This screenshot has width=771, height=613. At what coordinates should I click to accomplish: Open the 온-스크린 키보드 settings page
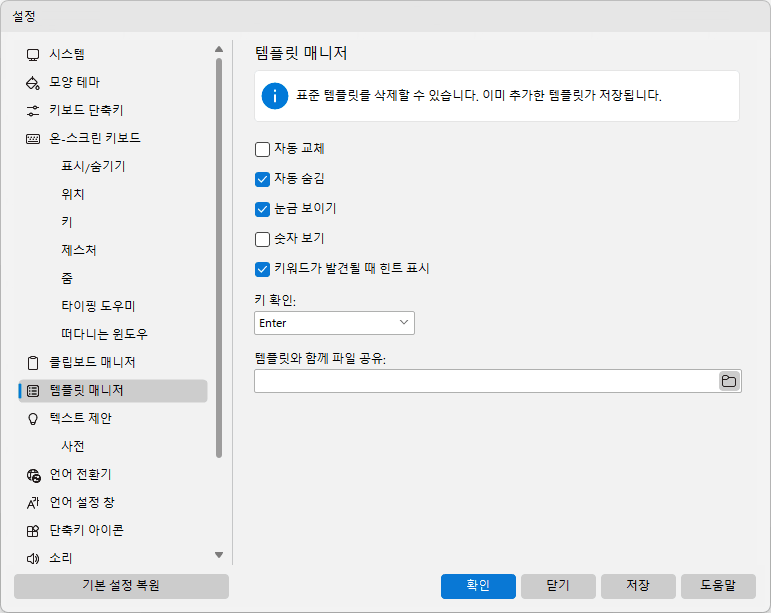[x=113, y=139]
